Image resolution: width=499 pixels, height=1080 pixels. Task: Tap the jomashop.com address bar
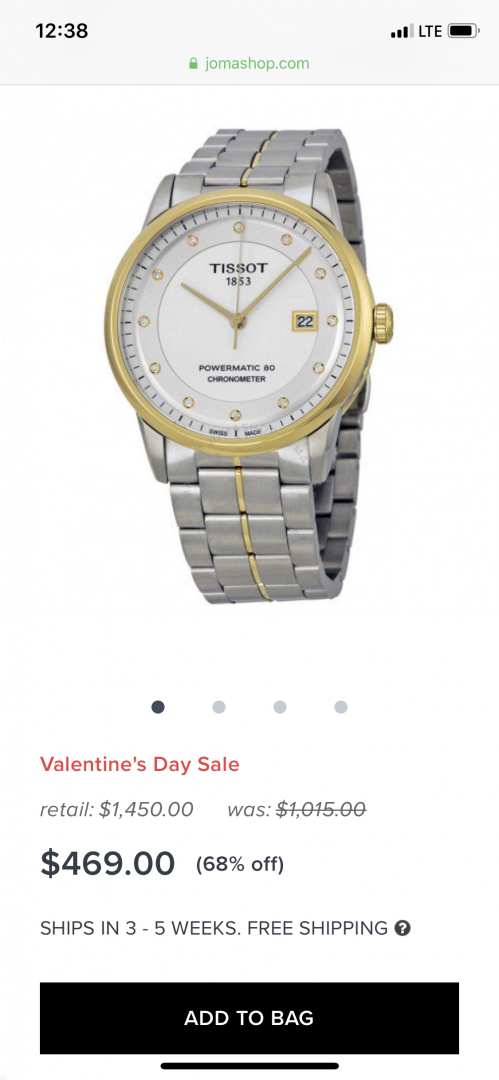tap(250, 64)
